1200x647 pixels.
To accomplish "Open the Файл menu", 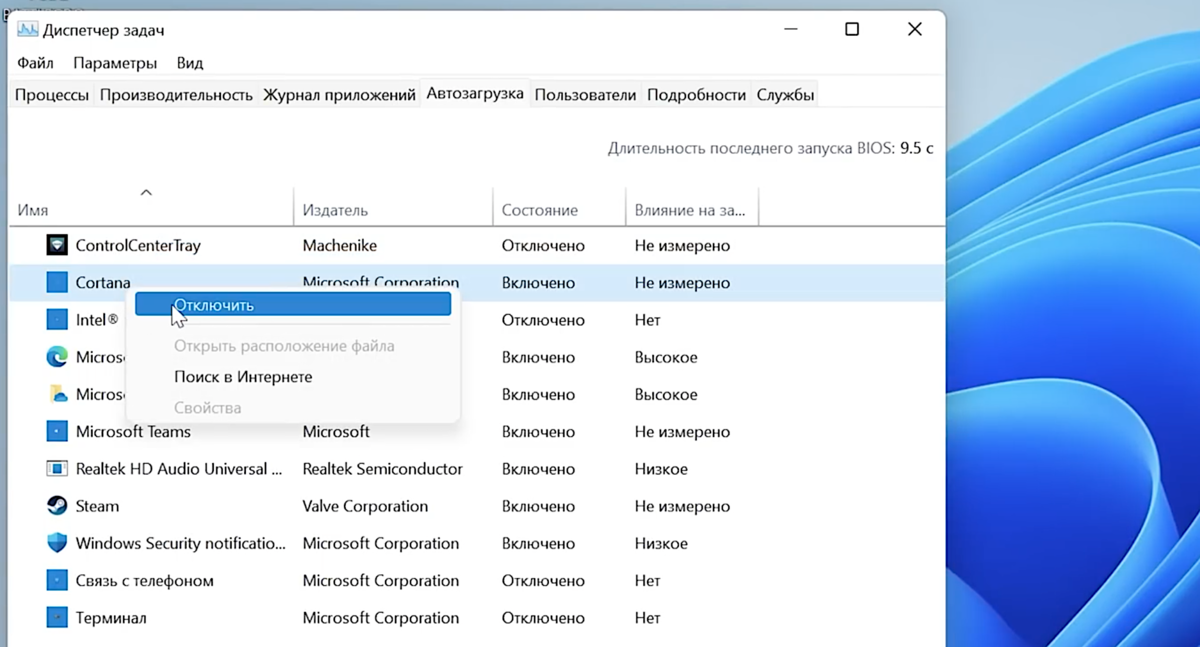I will (35, 63).
